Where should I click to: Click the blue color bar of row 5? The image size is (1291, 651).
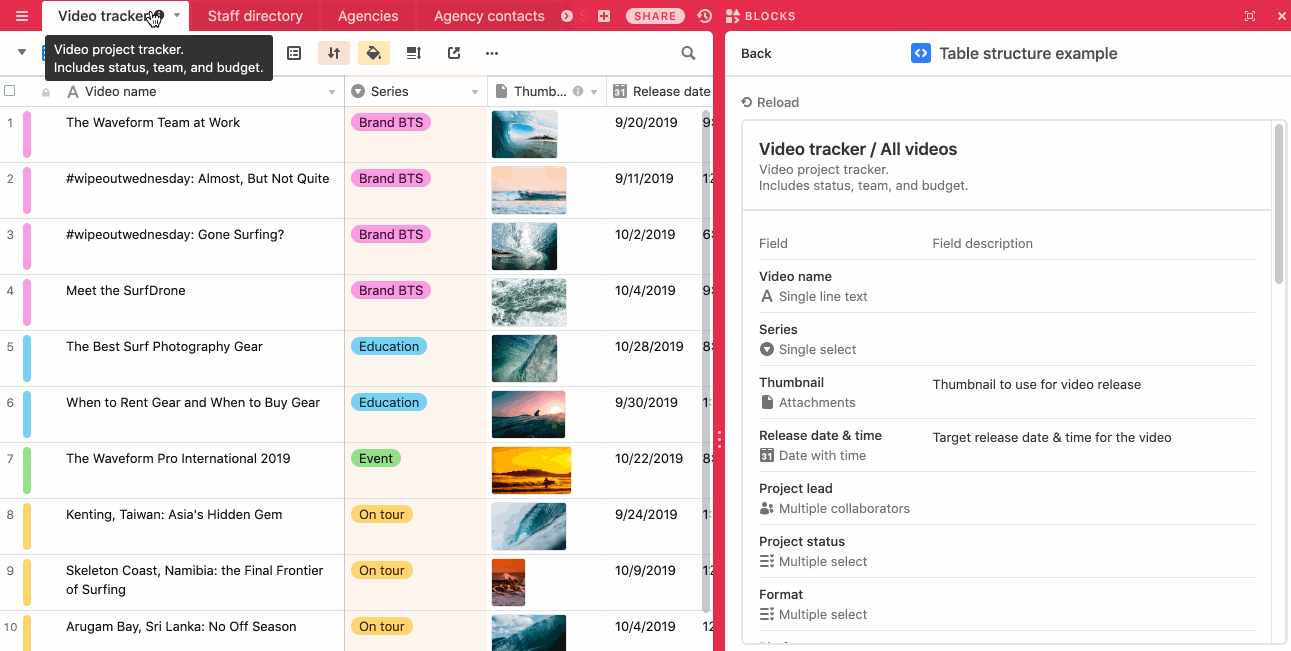point(27,359)
